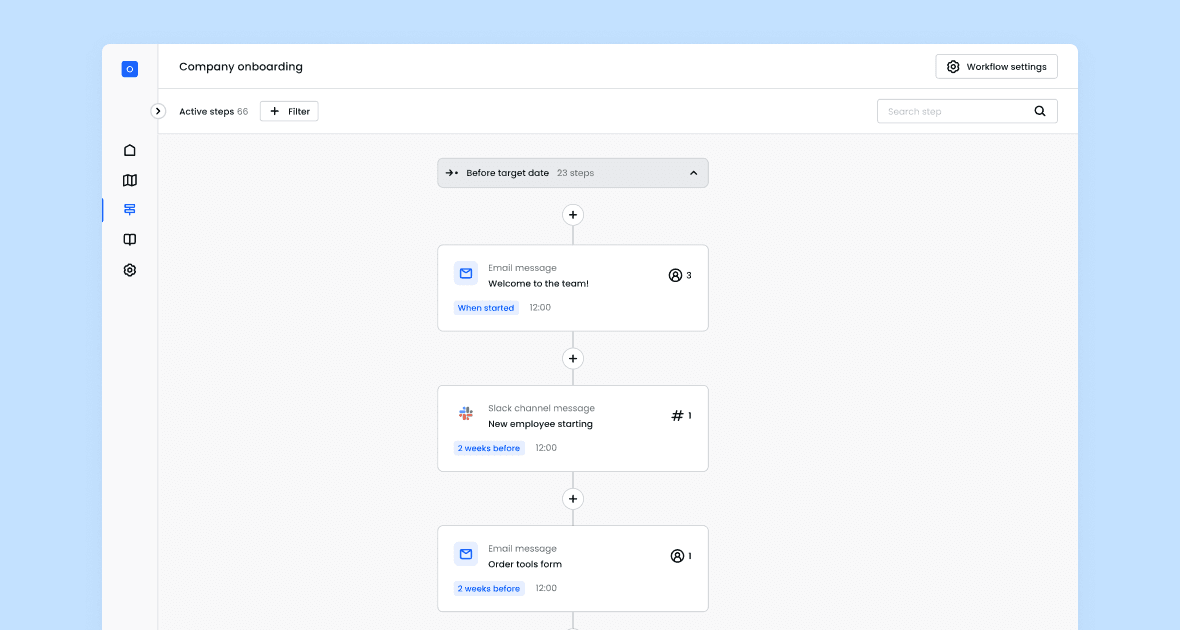
Task: Click the Company onboarding title
Action: pos(241,66)
